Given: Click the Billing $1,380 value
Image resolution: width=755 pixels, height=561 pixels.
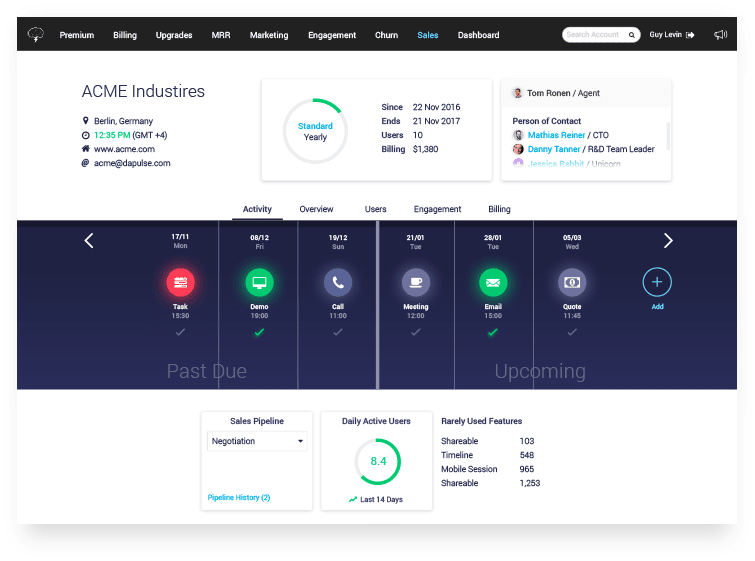Looking at the screenshot, I should 425,149.
